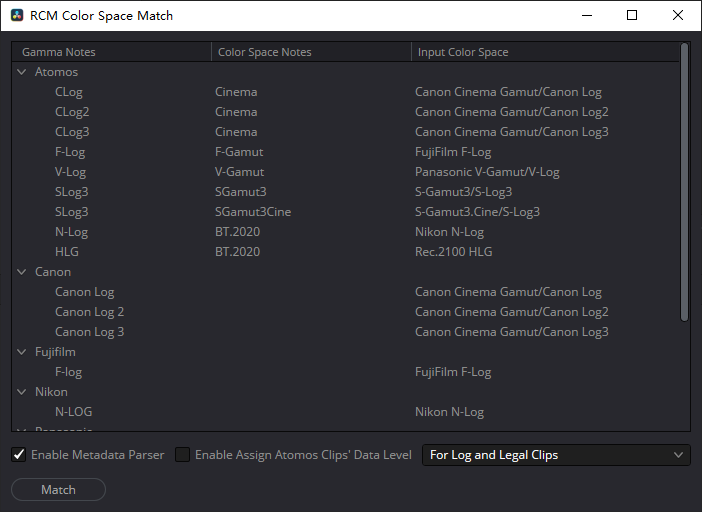702x512 pixels.
Task: Select the CLog row under Atomos
Action: point(345,92)
